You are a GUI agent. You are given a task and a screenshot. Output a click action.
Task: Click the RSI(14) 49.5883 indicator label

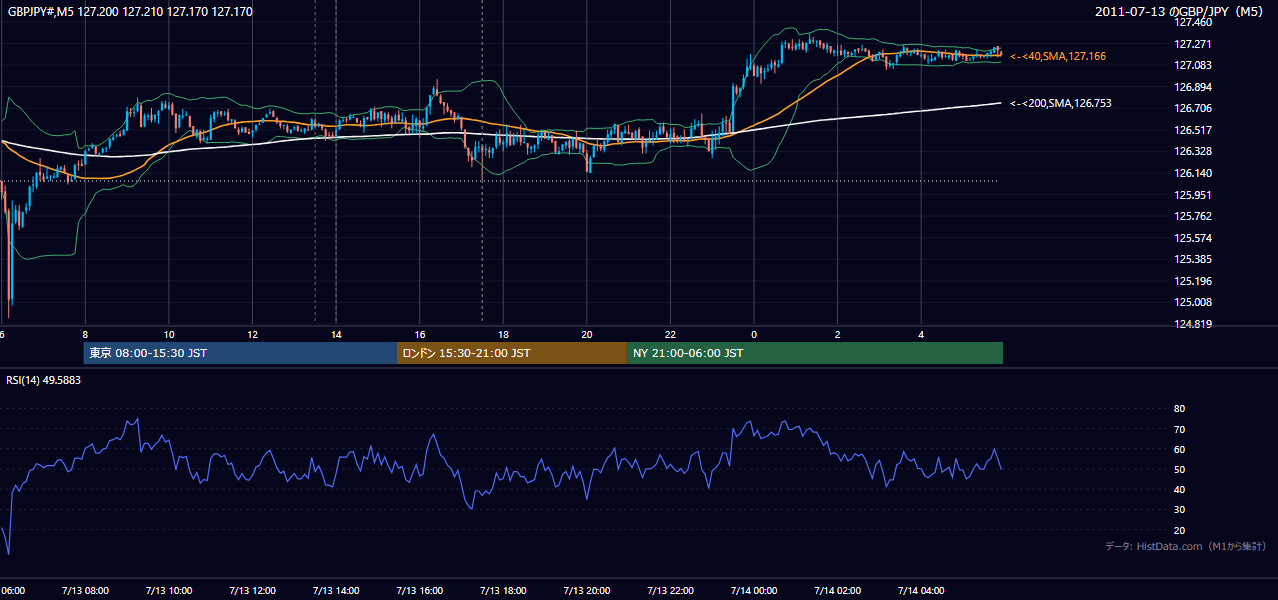(44, 380)
